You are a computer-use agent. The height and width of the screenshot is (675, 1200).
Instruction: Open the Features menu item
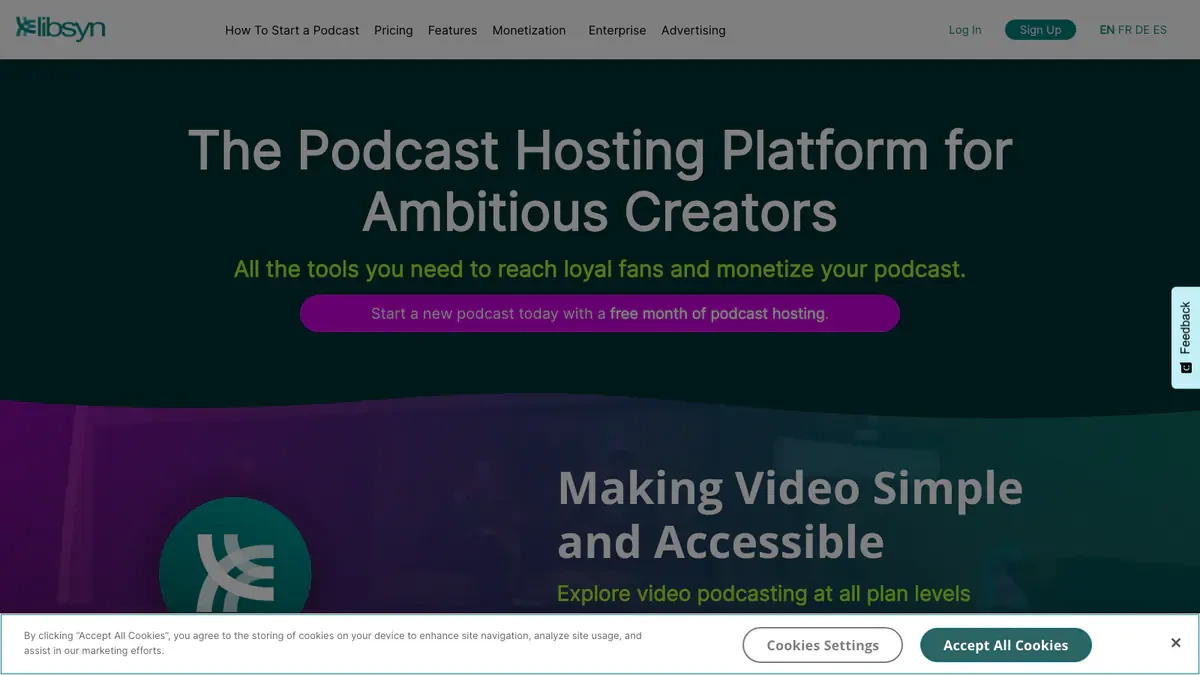(x=452, y=30)
